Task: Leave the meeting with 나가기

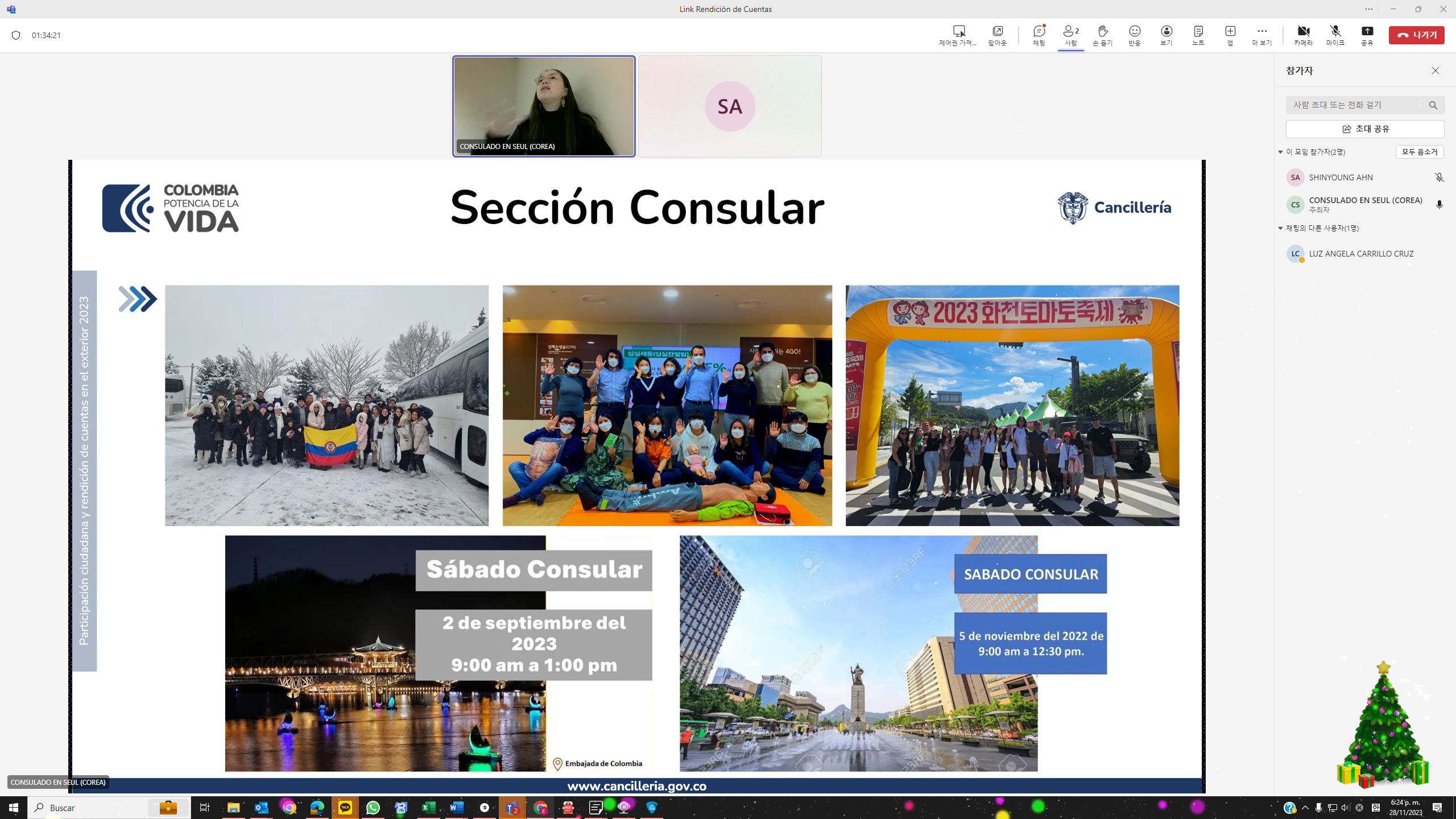Action: (1416, 35)
